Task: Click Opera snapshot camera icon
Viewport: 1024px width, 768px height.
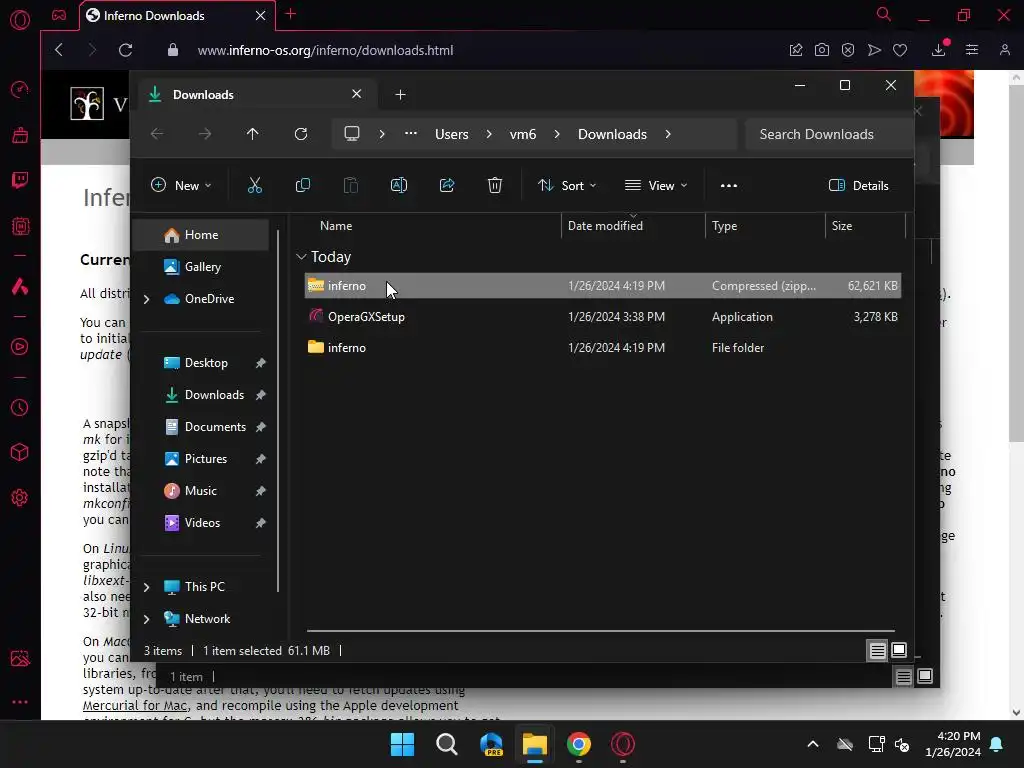Action: [822, 50]
